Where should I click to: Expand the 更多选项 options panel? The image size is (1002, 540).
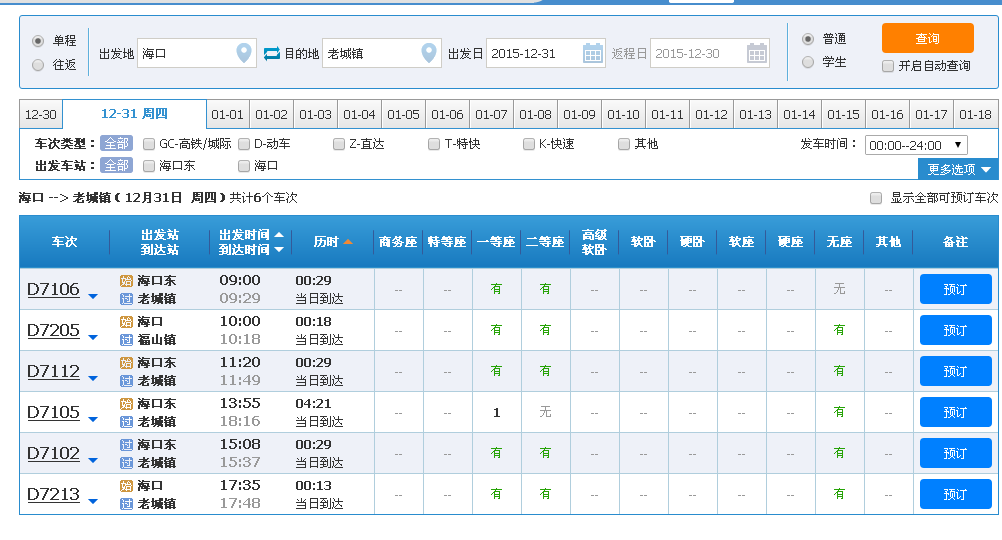[958, 169]
